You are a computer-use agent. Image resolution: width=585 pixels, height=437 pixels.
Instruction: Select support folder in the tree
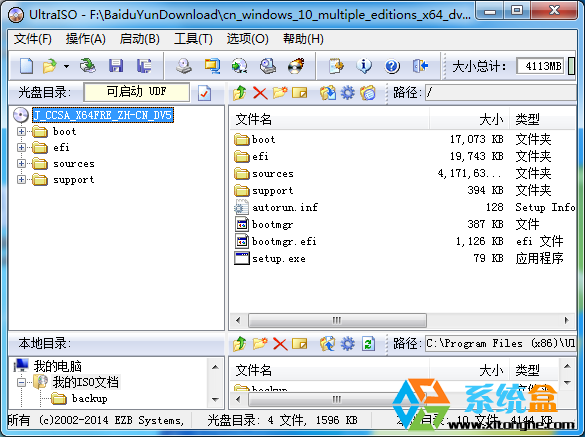click(x=74, y=180)
